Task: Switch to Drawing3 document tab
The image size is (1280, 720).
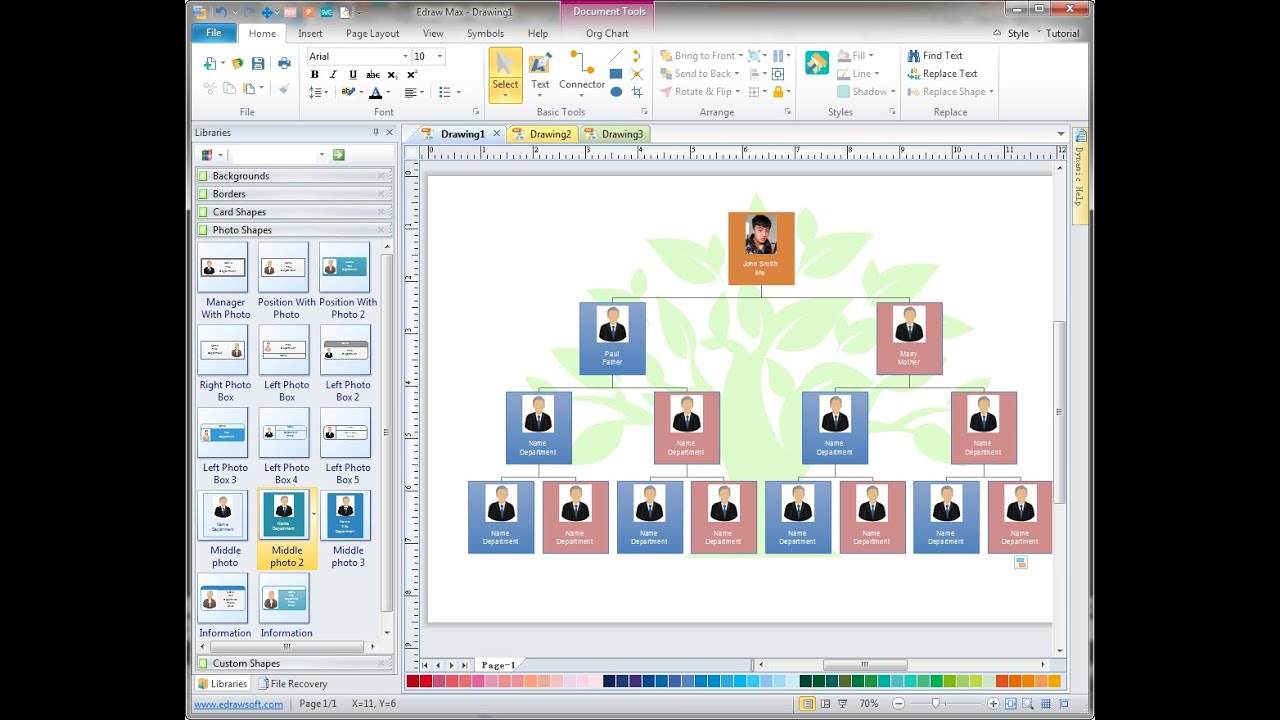Action: (615, 134)
